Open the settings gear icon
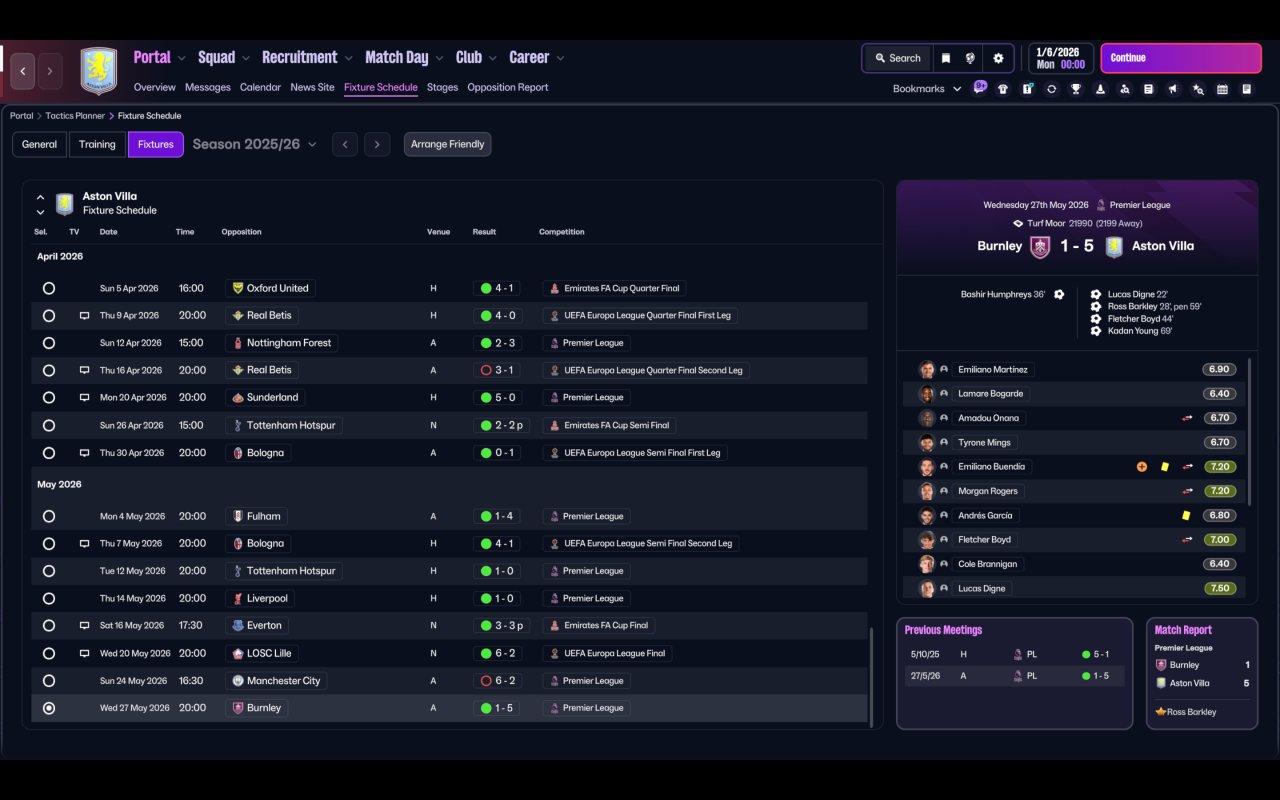1280x800 pixels. click(x=998, y=58)
